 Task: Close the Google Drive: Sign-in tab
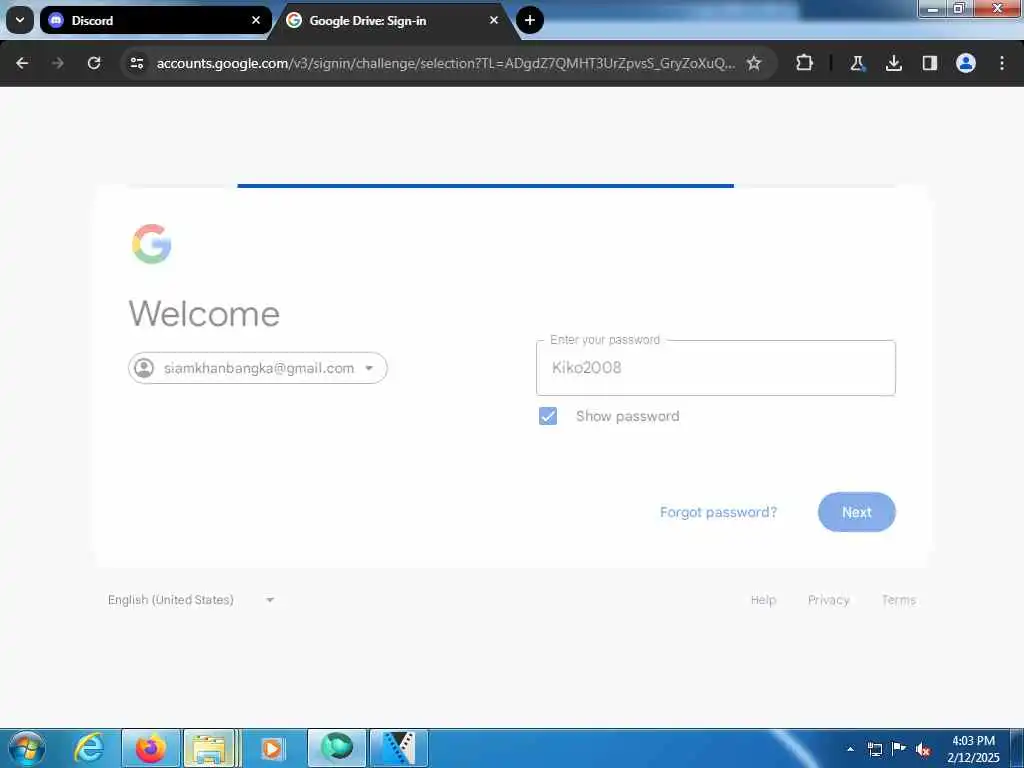click(494, 20)
